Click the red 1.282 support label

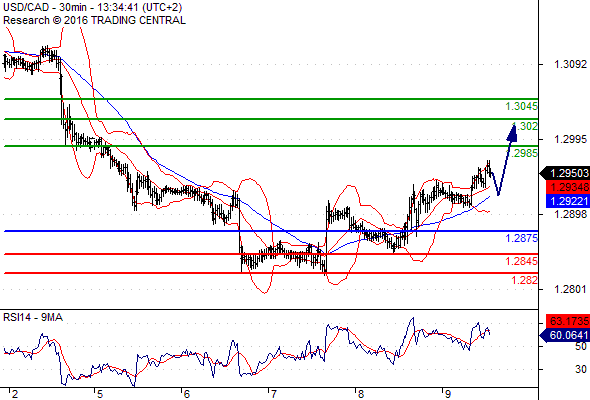[525, 280]
